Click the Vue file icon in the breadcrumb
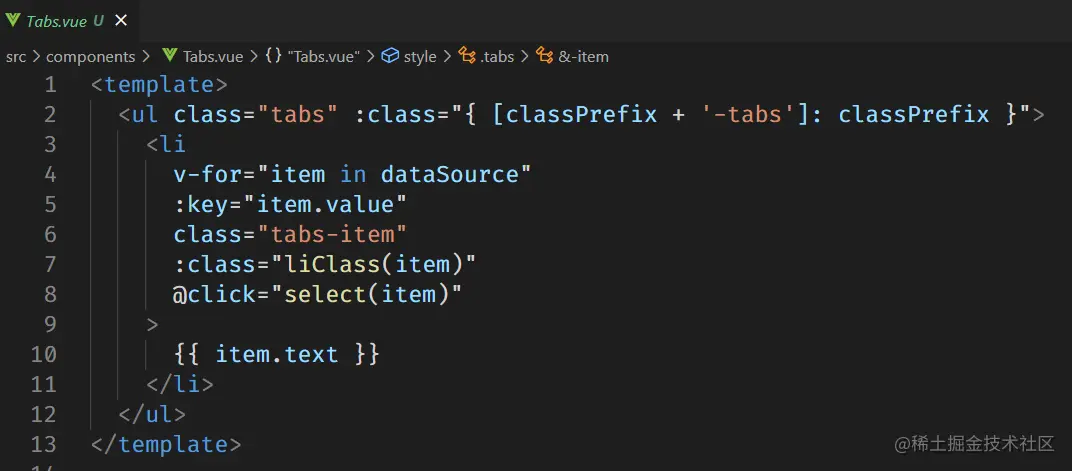 (168, 56)
